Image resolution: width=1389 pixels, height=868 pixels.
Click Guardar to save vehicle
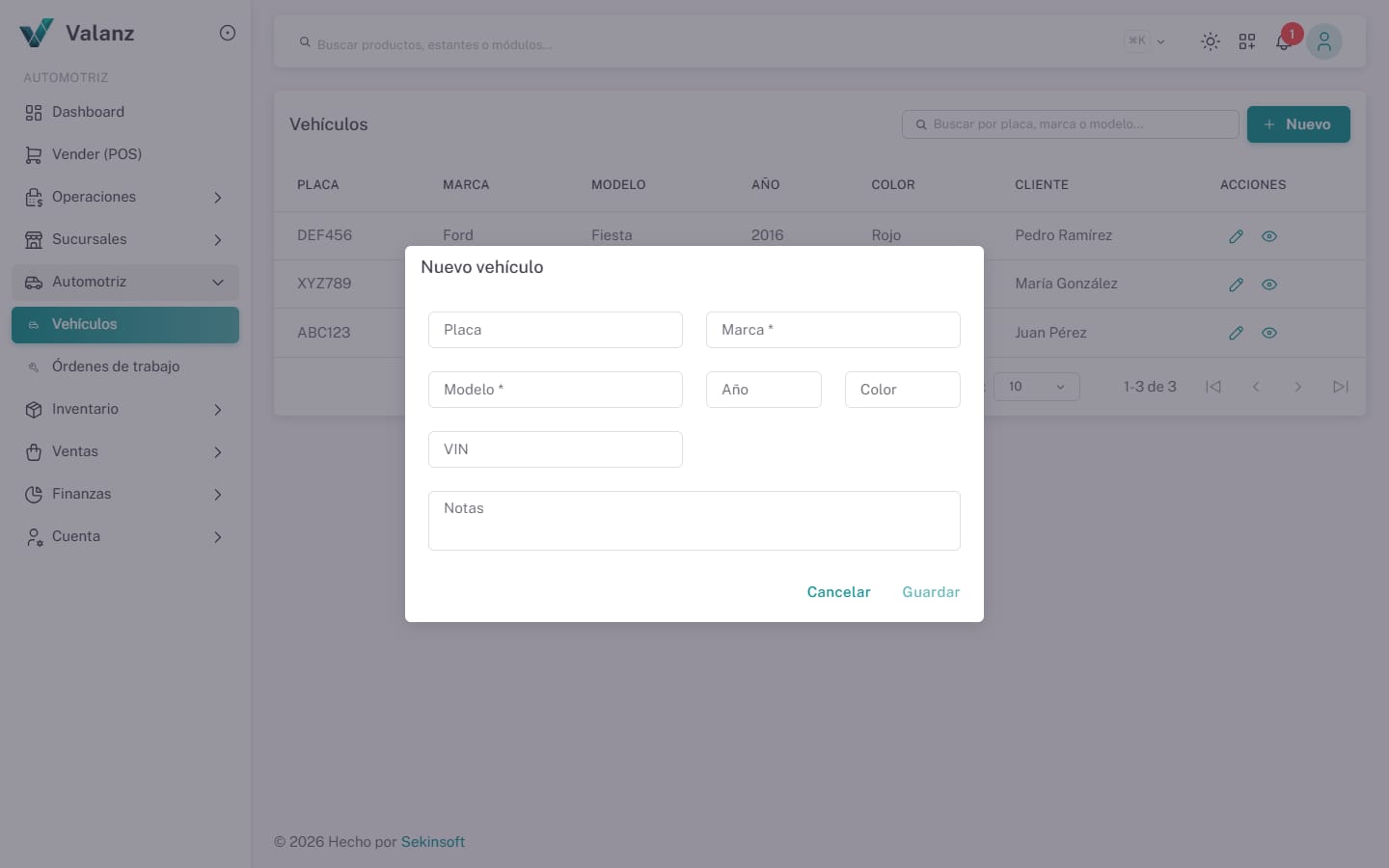pyautogui.click(x=931, y=592)
